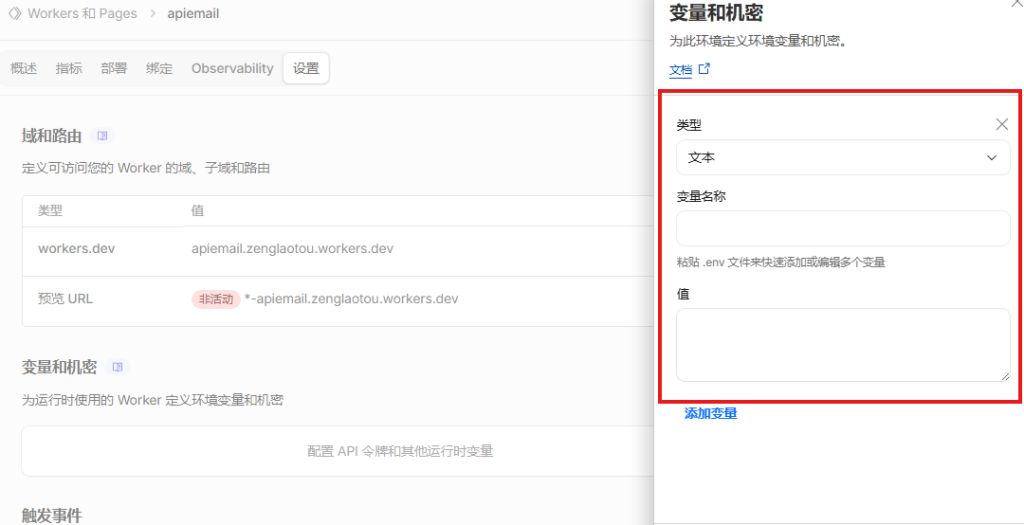
Task: Select the 设置 tab
Action: [306, 69]
